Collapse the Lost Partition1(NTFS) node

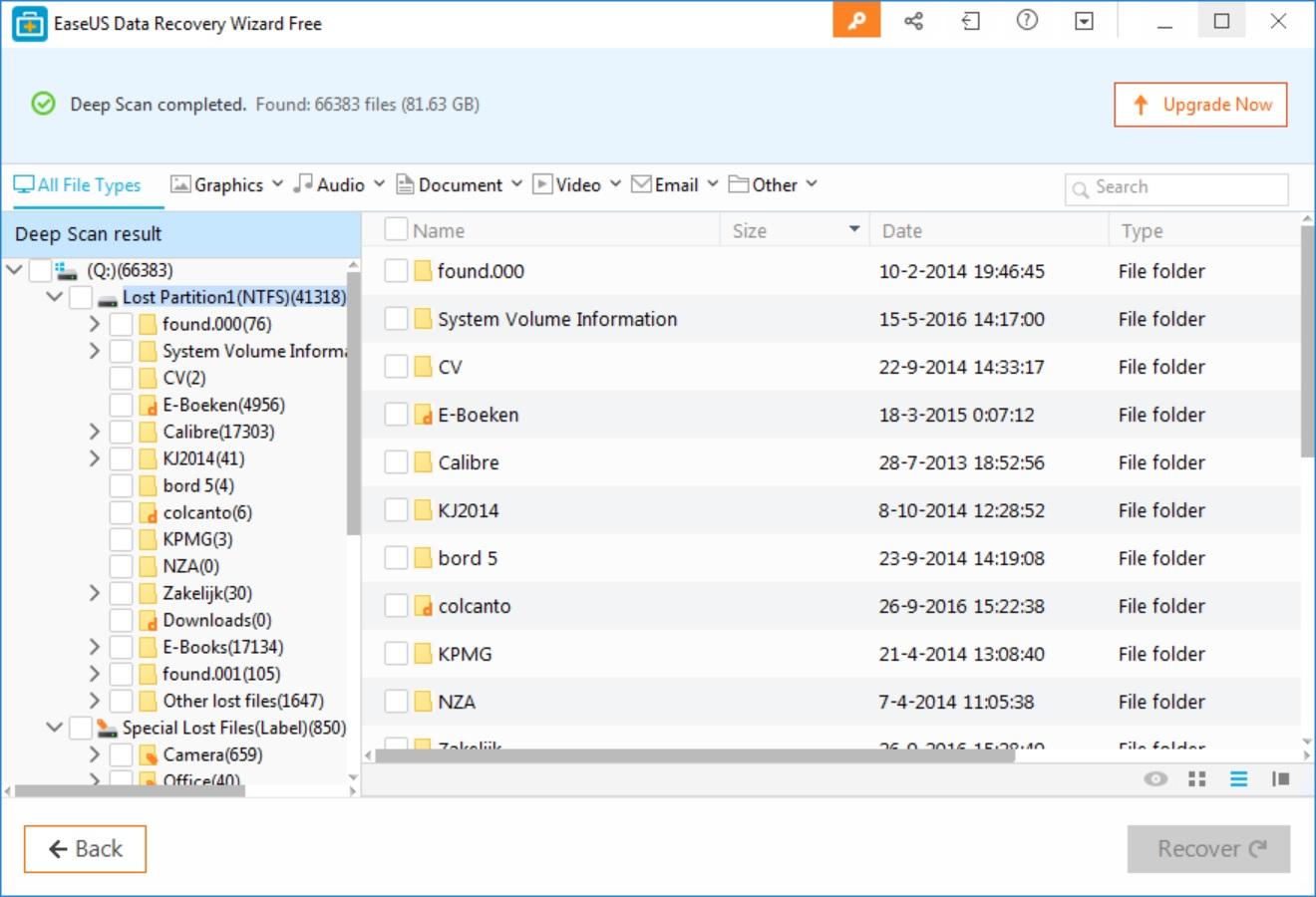pyautogui.click(x=54, y=296)
